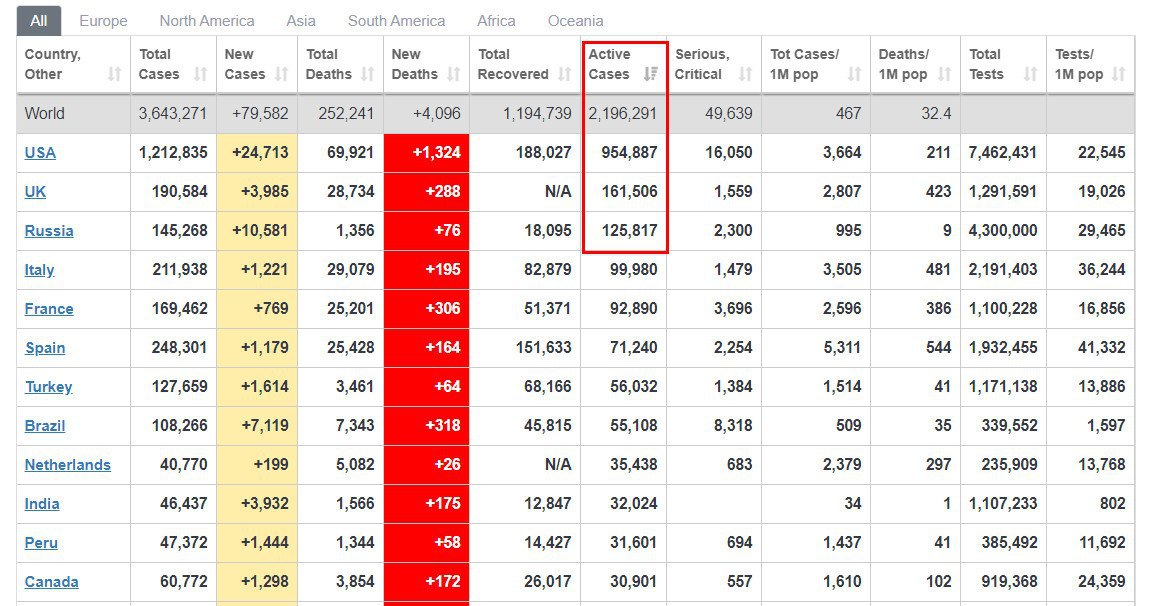Viewport: 1166px width, 606px height.
Task: Select World active cases 2,196,291
Action: tap(623, 114)
